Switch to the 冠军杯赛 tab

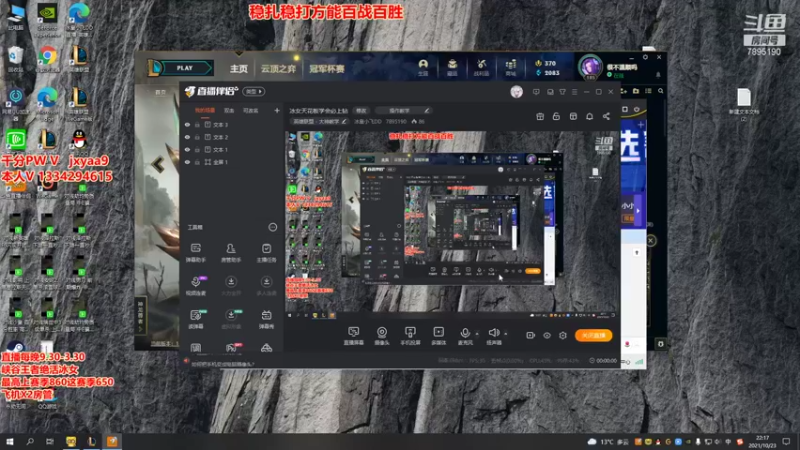[327, 68]
